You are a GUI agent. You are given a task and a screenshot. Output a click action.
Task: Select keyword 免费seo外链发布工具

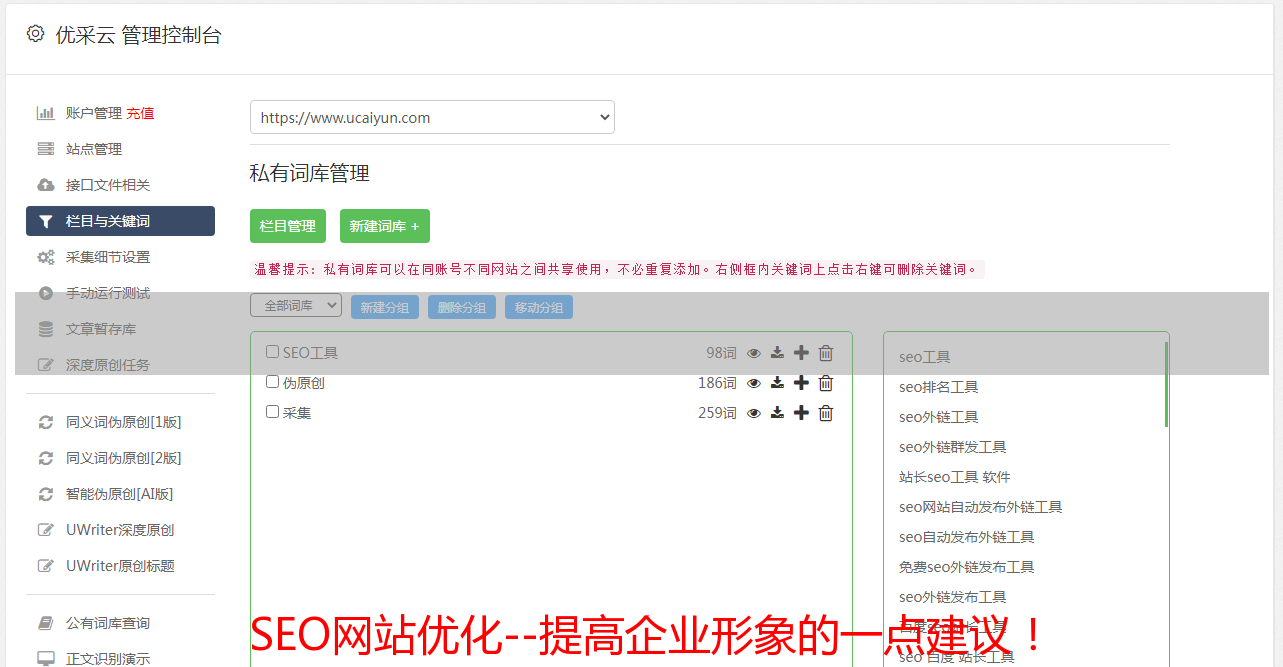click(x=966, y=567)
